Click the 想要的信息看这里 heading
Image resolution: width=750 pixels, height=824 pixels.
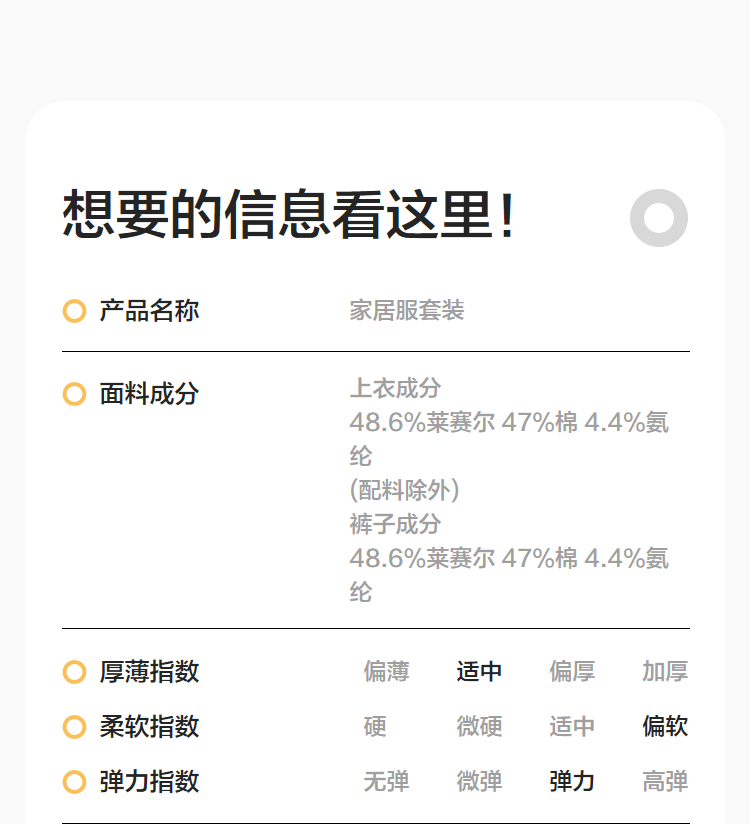pyautogui.click(x=290, y=216)
